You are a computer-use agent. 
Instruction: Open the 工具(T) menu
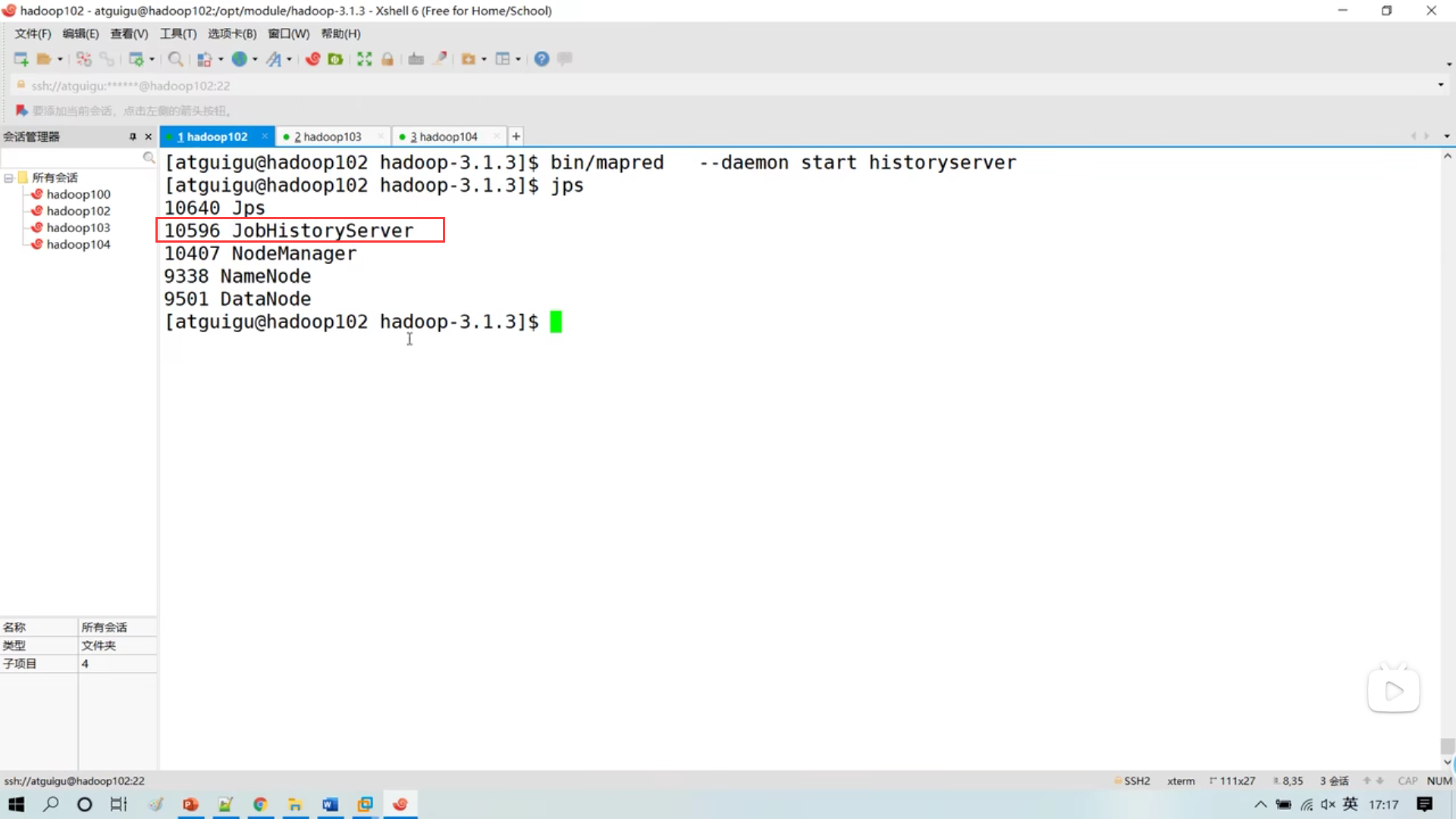click(178, 33)
